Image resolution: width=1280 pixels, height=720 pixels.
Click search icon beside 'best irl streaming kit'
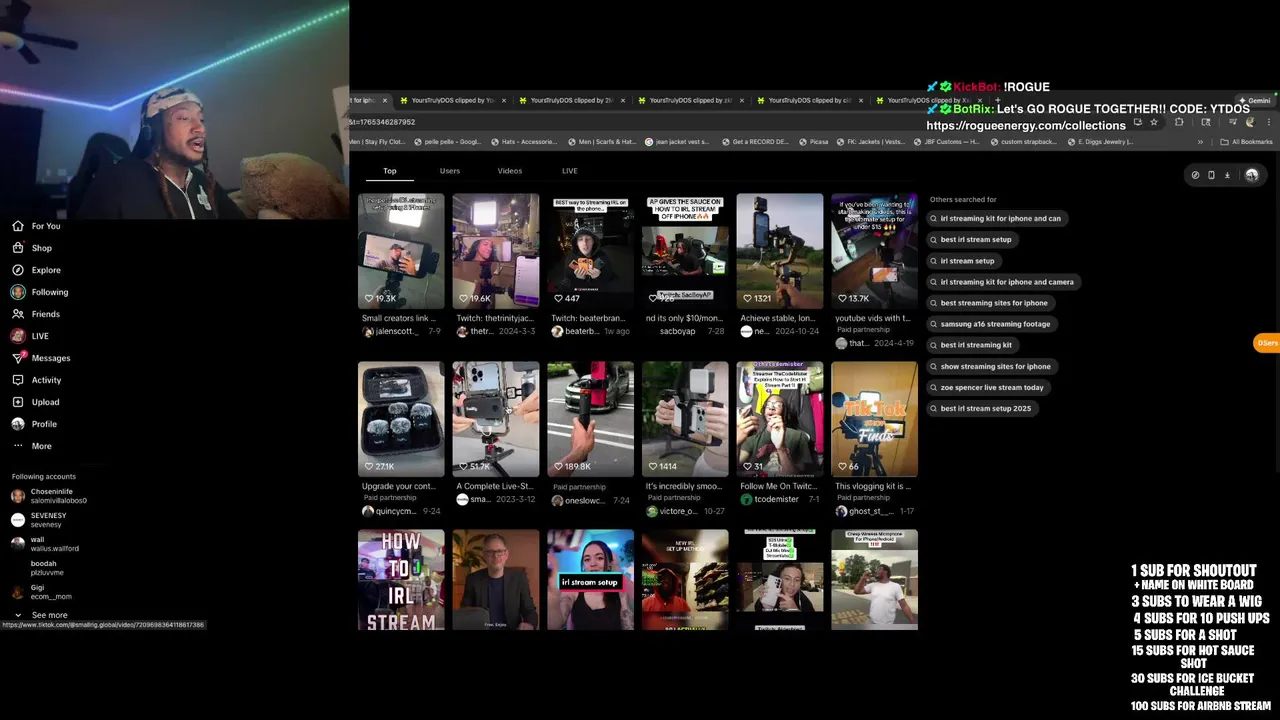[x=934, y=345]
